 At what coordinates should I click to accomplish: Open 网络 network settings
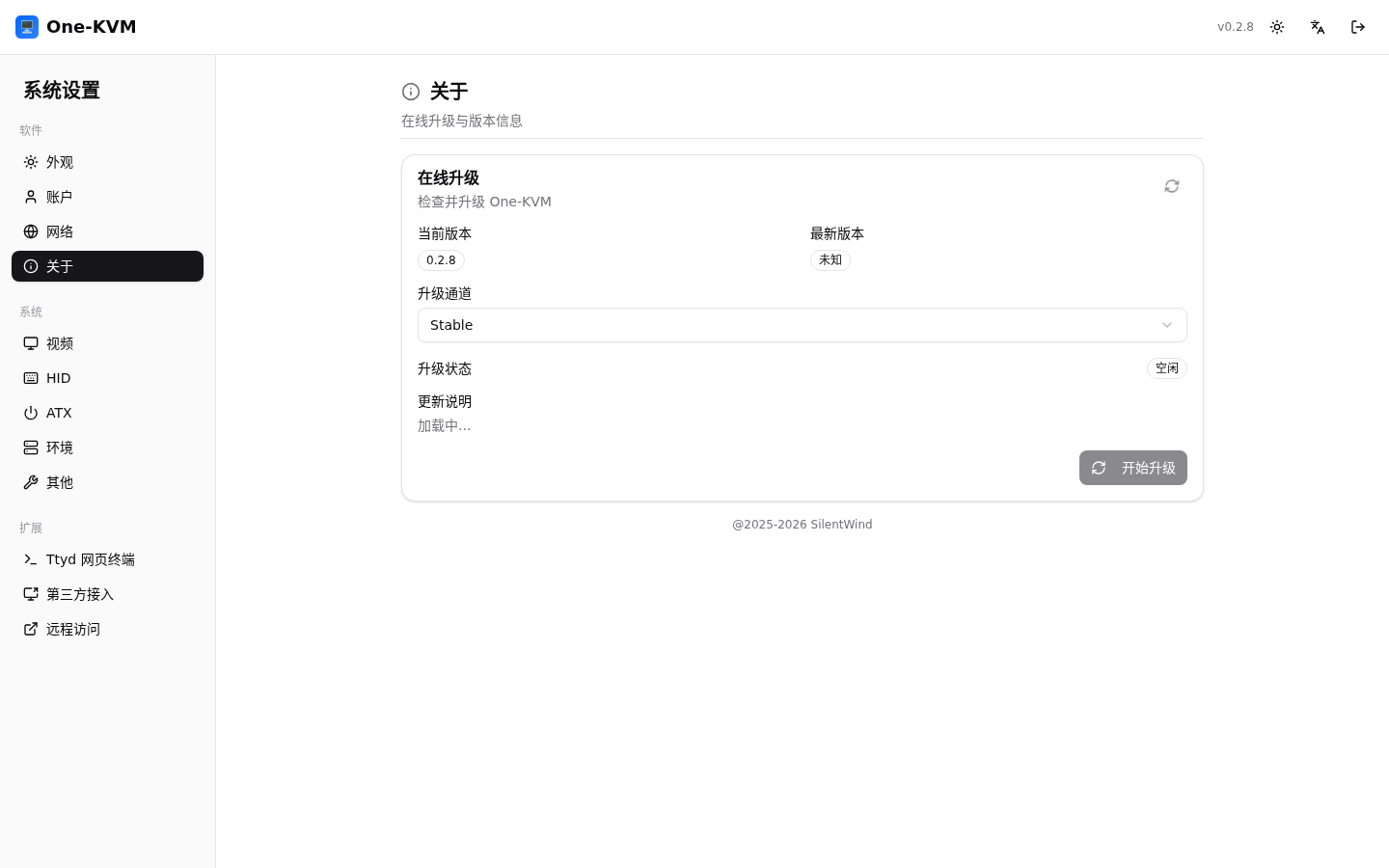coord(107,231)
